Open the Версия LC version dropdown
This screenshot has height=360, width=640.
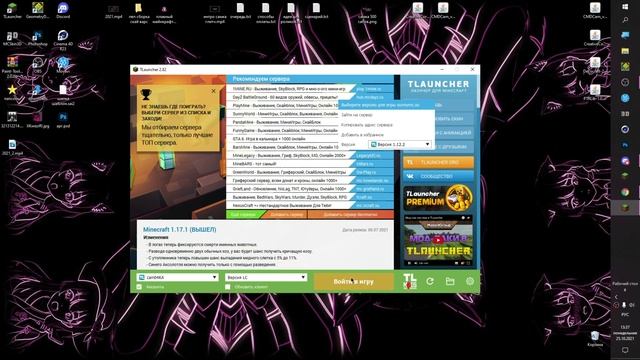[266, 277]
